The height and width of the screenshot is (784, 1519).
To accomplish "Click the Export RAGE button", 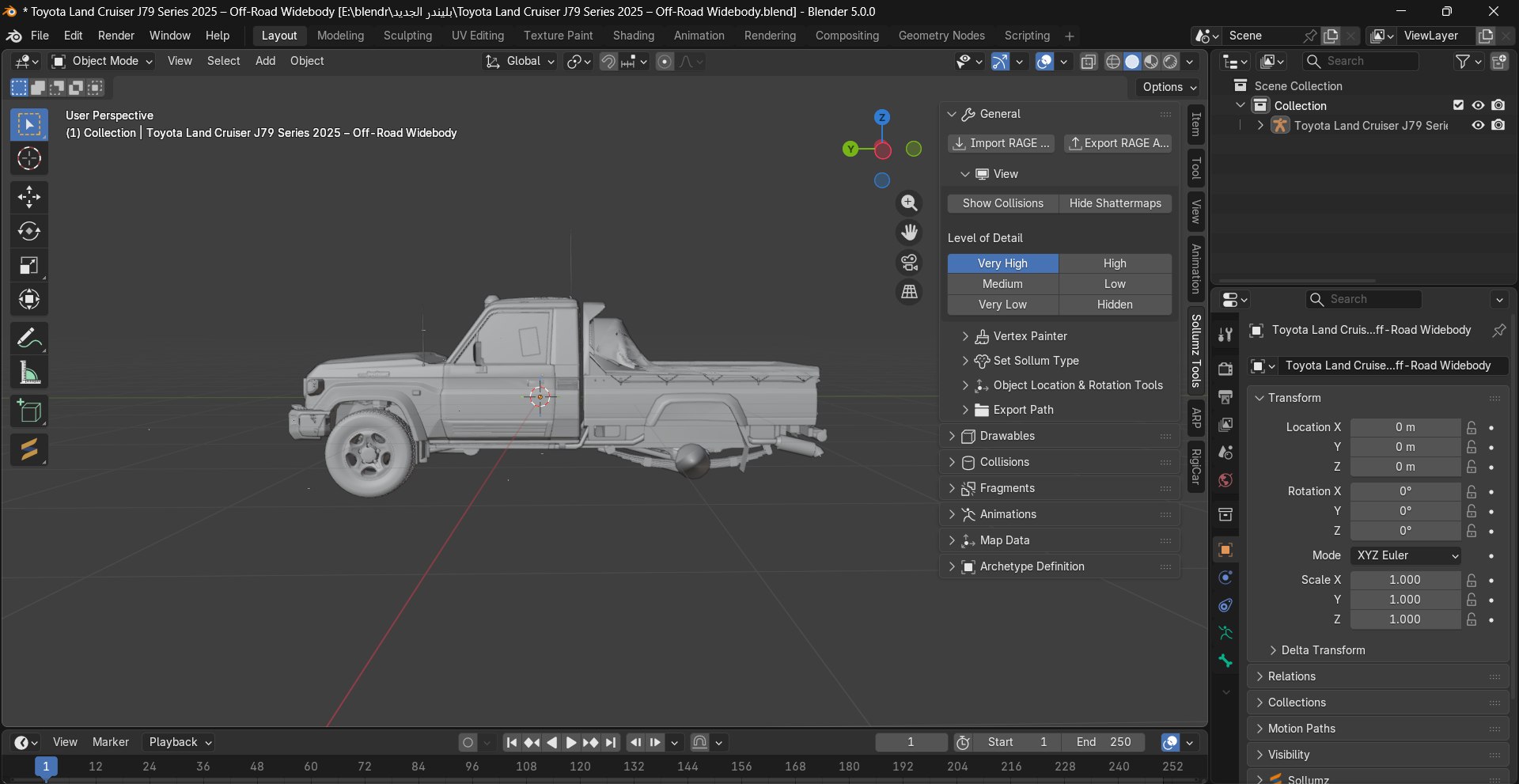I will click(1118, 143).
